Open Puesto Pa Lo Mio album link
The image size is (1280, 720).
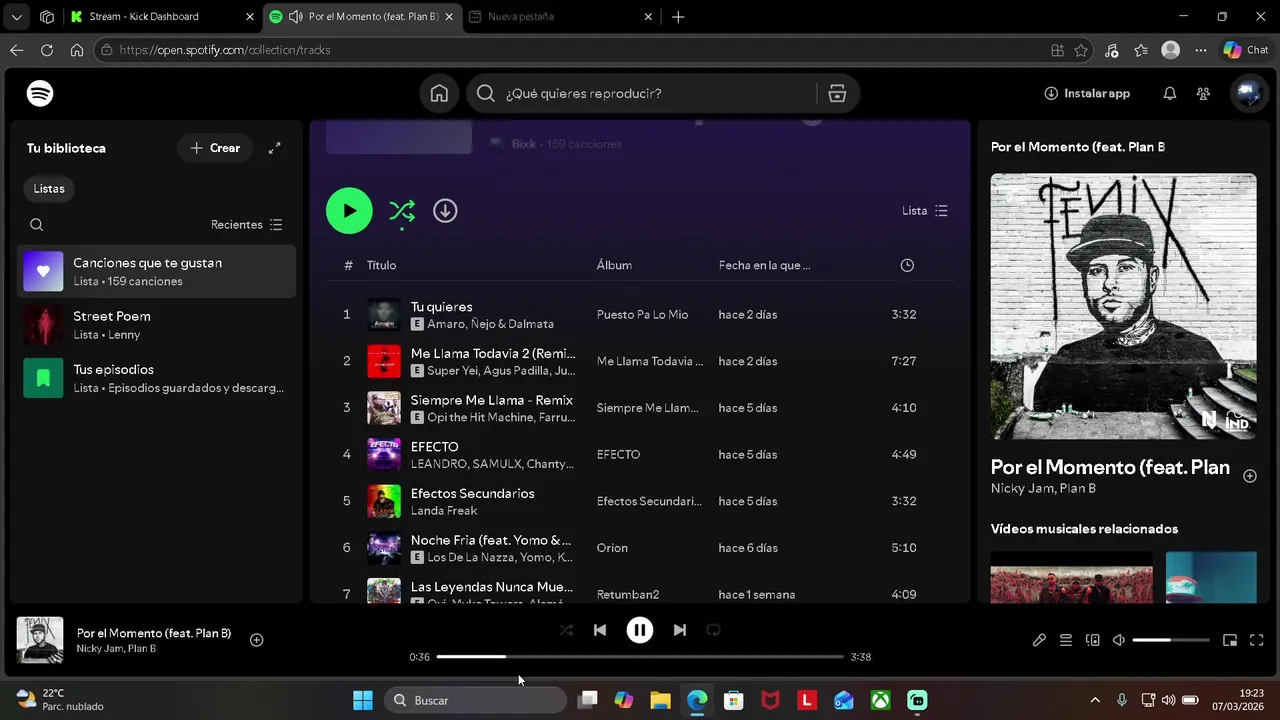tap(642, 314)
